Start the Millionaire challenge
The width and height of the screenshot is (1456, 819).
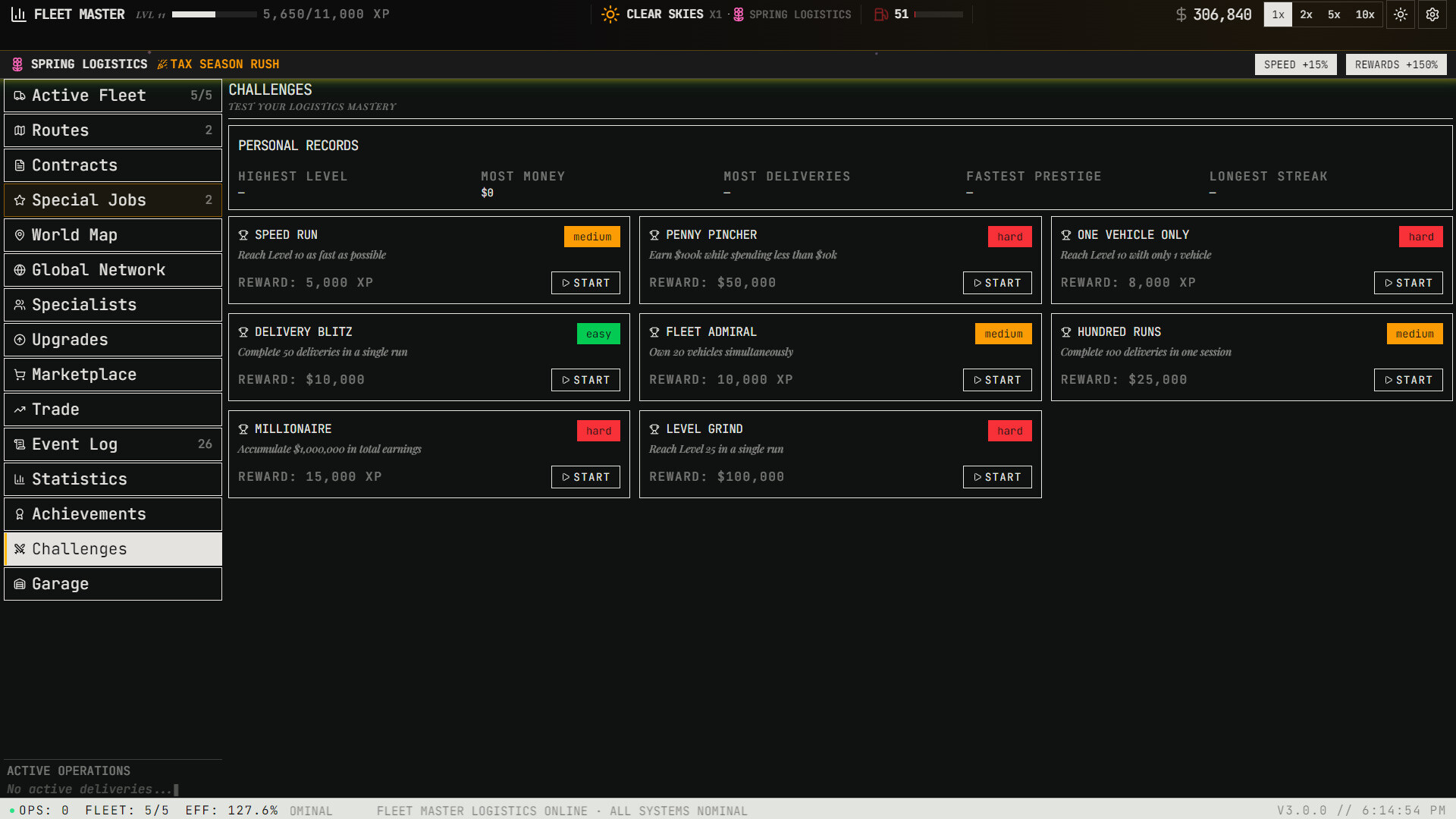point(585,477)
